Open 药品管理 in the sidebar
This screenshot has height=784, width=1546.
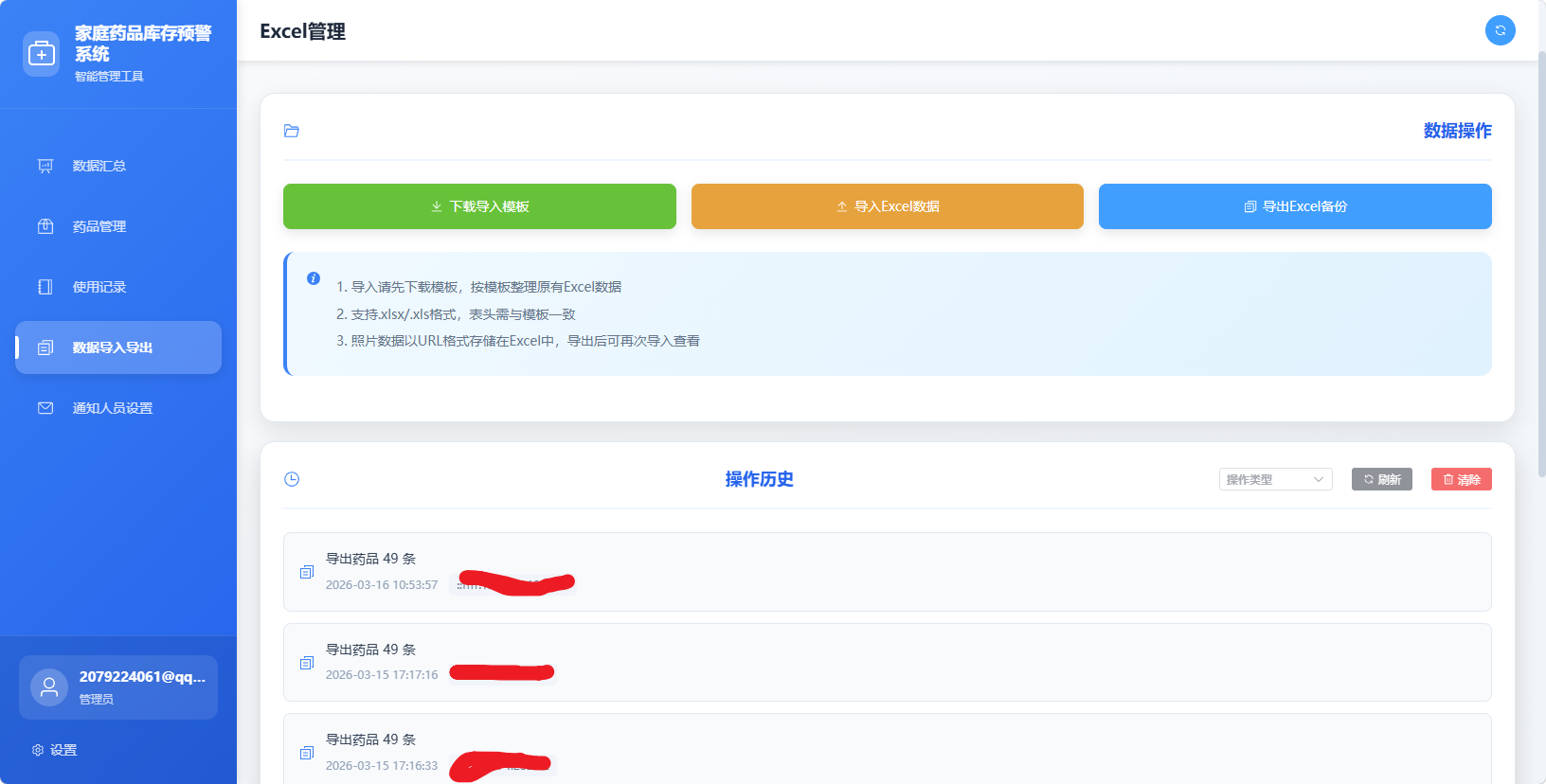pos(118,226)
